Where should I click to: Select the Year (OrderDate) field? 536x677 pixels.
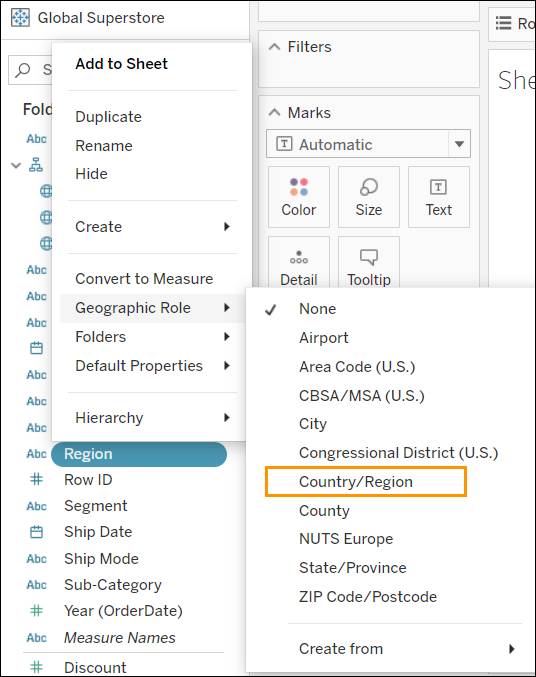point(123,611)
